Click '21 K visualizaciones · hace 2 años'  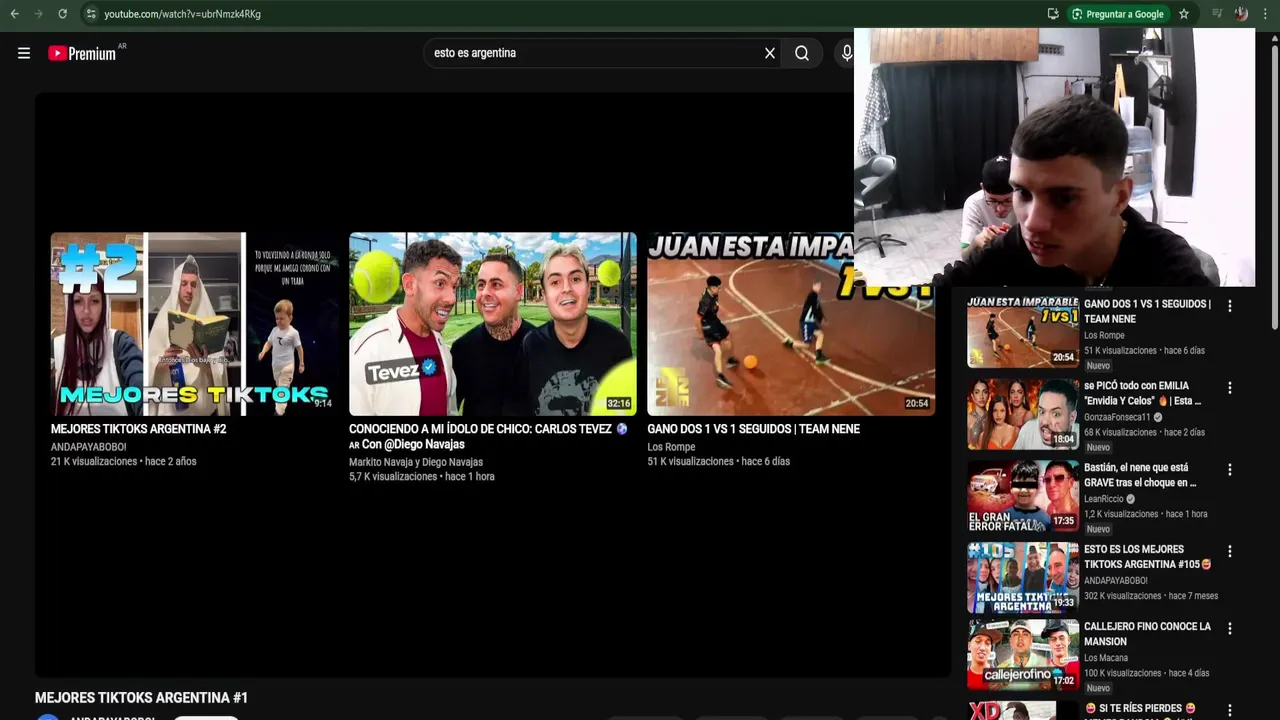(x=123, y=462)
